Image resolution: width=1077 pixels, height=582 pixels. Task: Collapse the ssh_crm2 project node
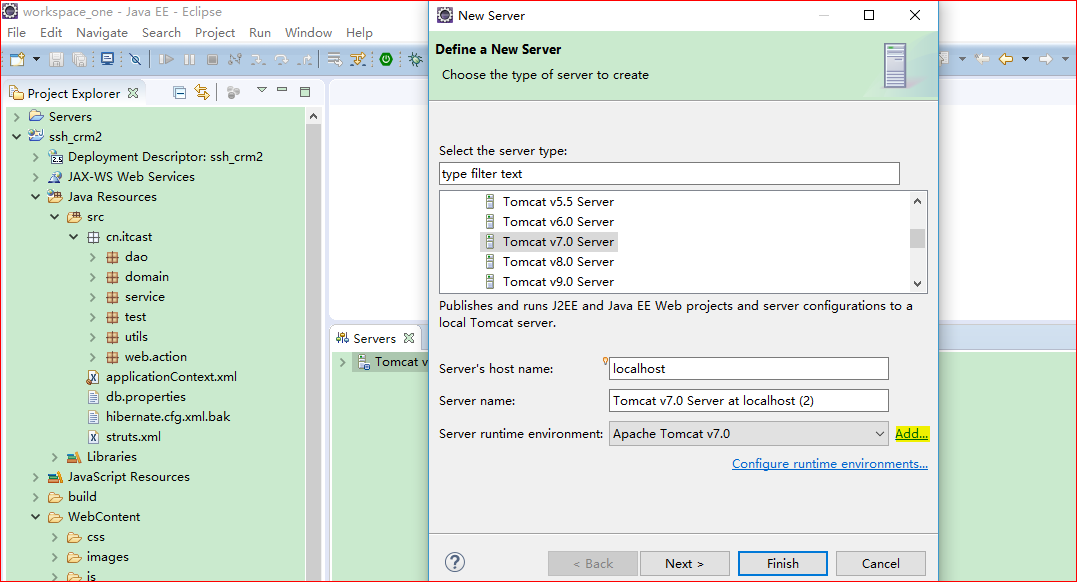16,137
